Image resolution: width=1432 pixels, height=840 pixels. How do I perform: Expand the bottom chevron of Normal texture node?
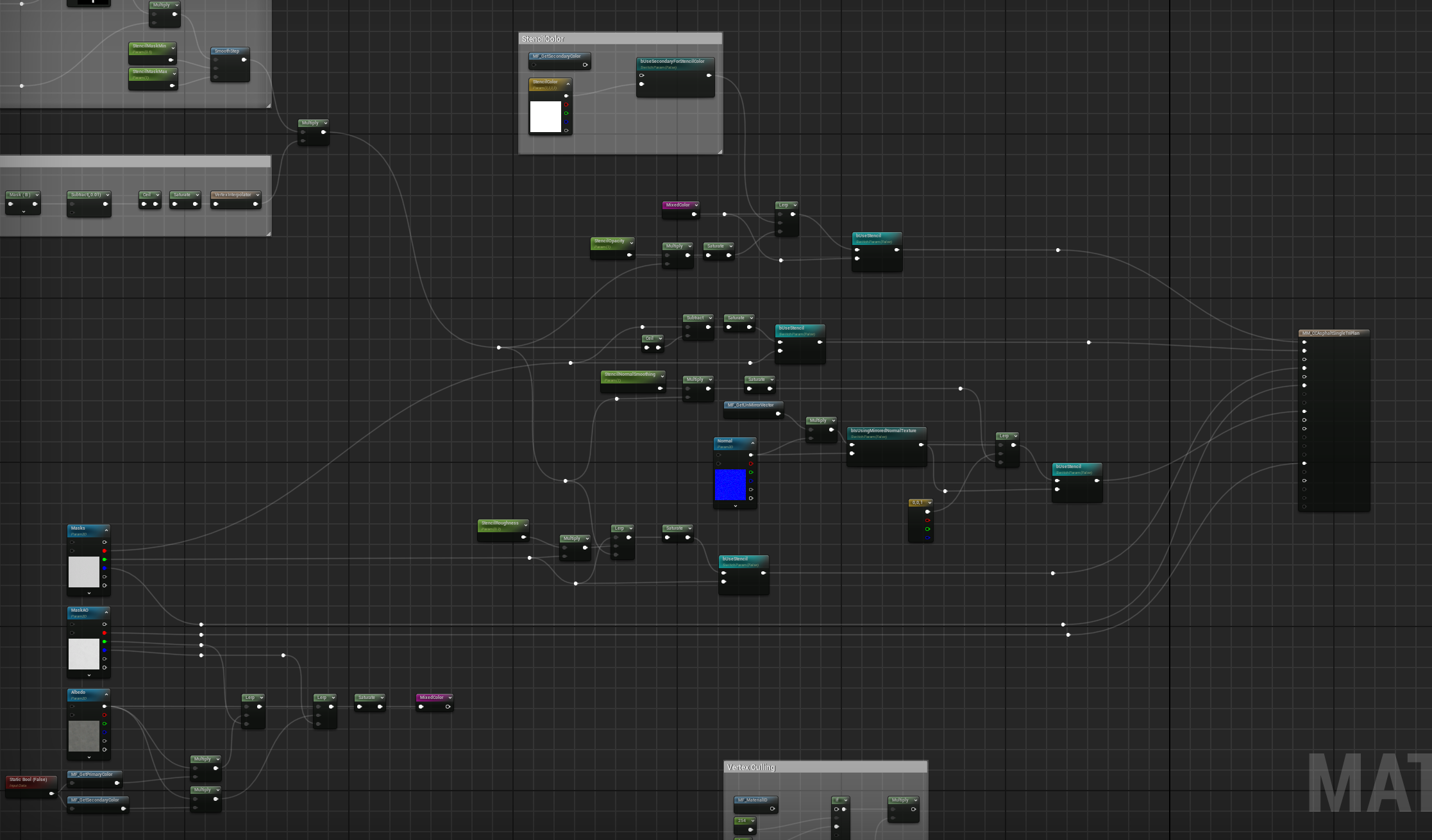point(735,506)
